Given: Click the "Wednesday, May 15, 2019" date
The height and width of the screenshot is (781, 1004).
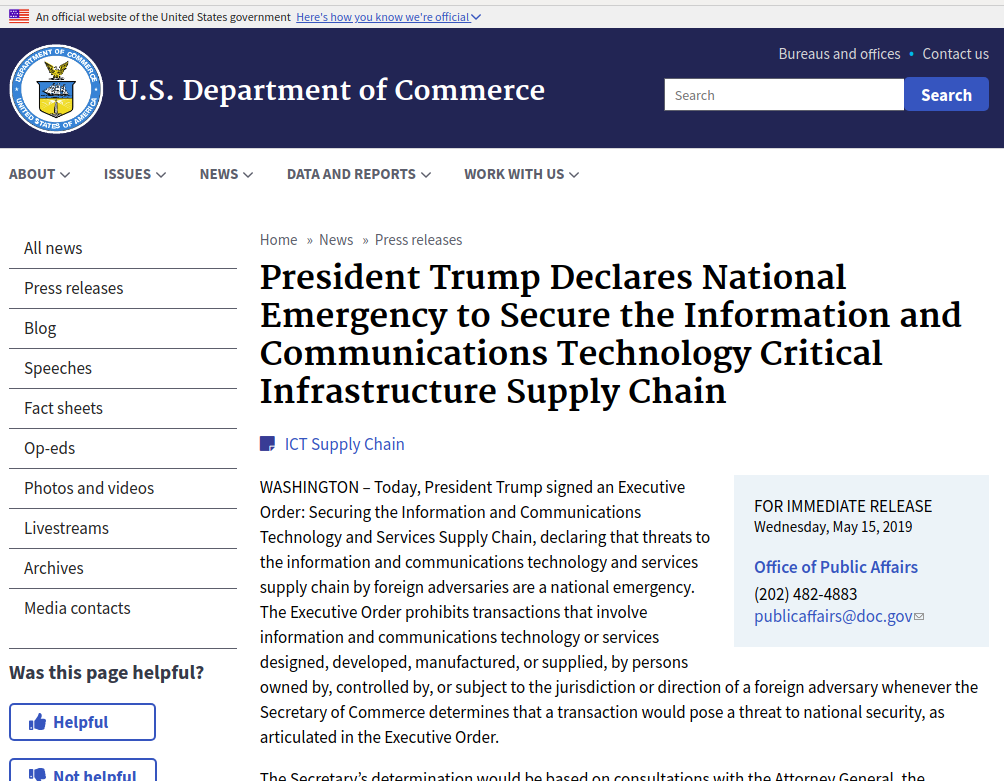Looking at the screenshot, I should pos(832,527).
